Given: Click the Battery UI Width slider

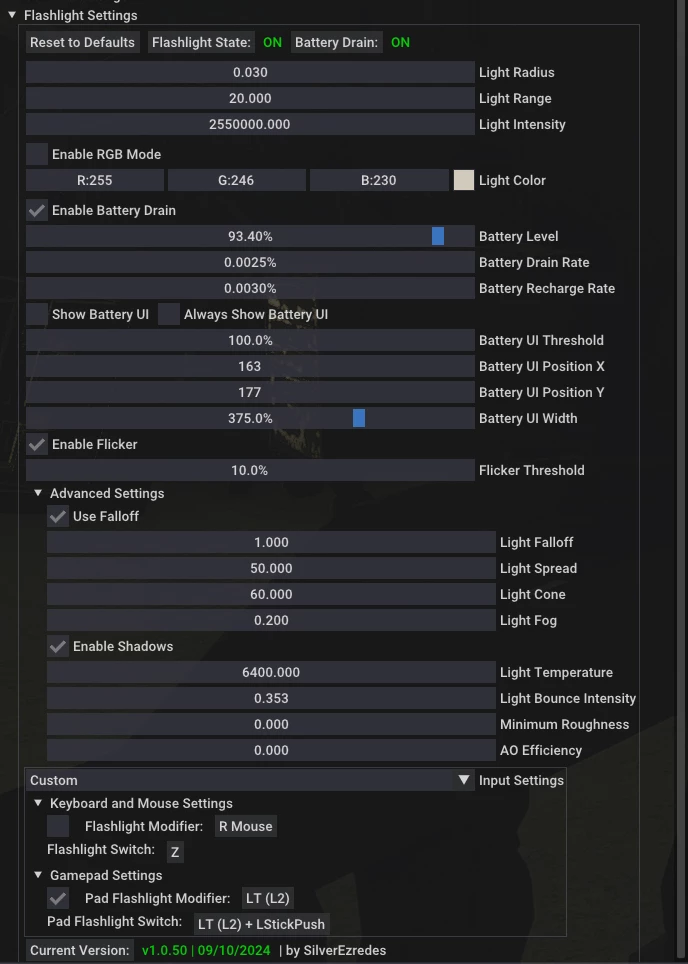Looking at the screenshot, I should [250, 418].
